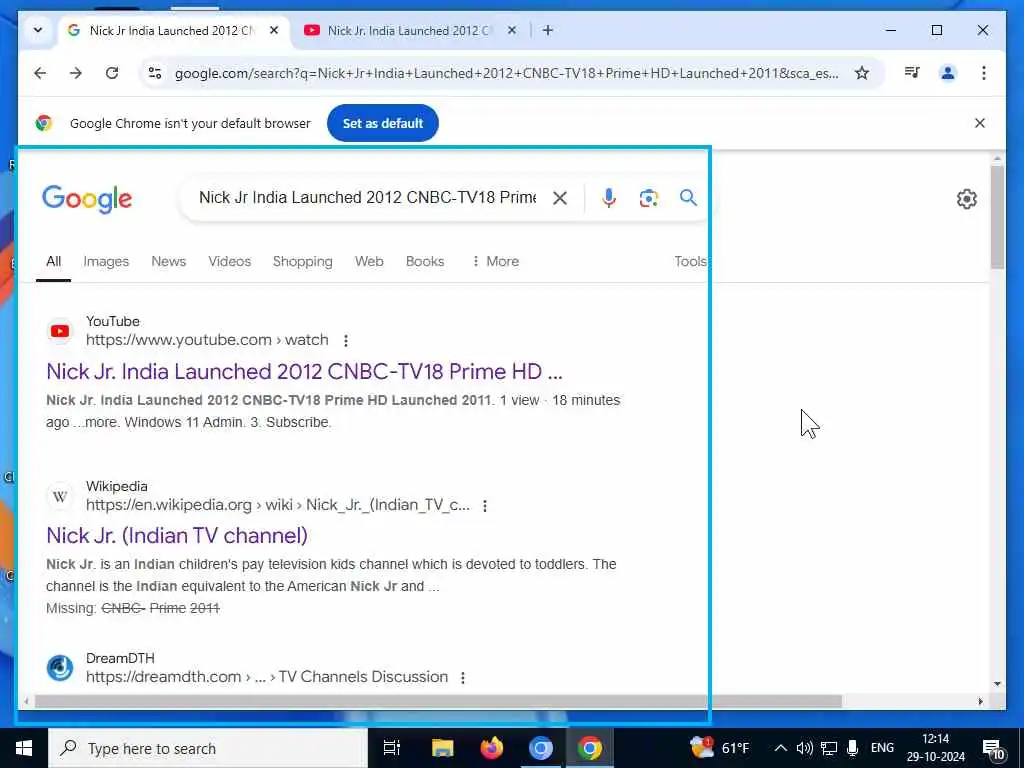This screenshot has height=768, width=1024.
Task: Switch to Web results
Action: tap(369, 261)
